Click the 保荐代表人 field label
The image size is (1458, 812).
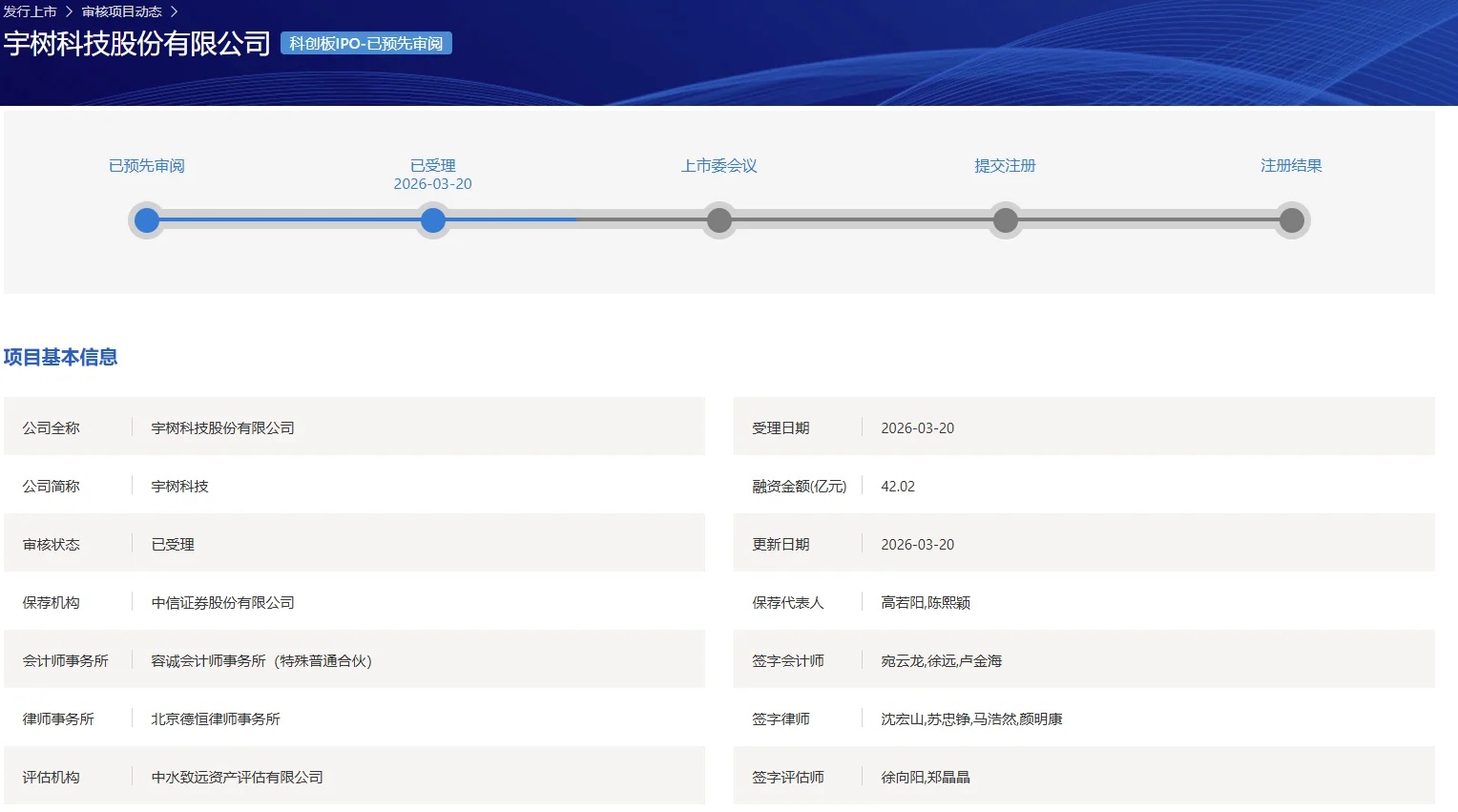tap(788, 603)
